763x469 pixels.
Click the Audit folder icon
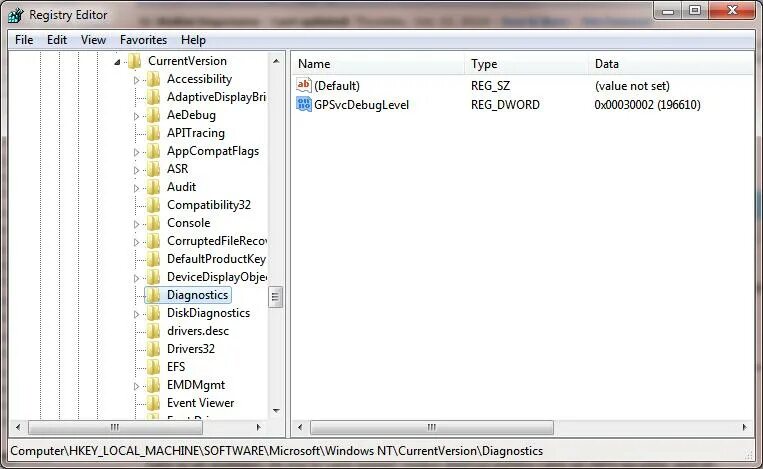pos(153,187)
